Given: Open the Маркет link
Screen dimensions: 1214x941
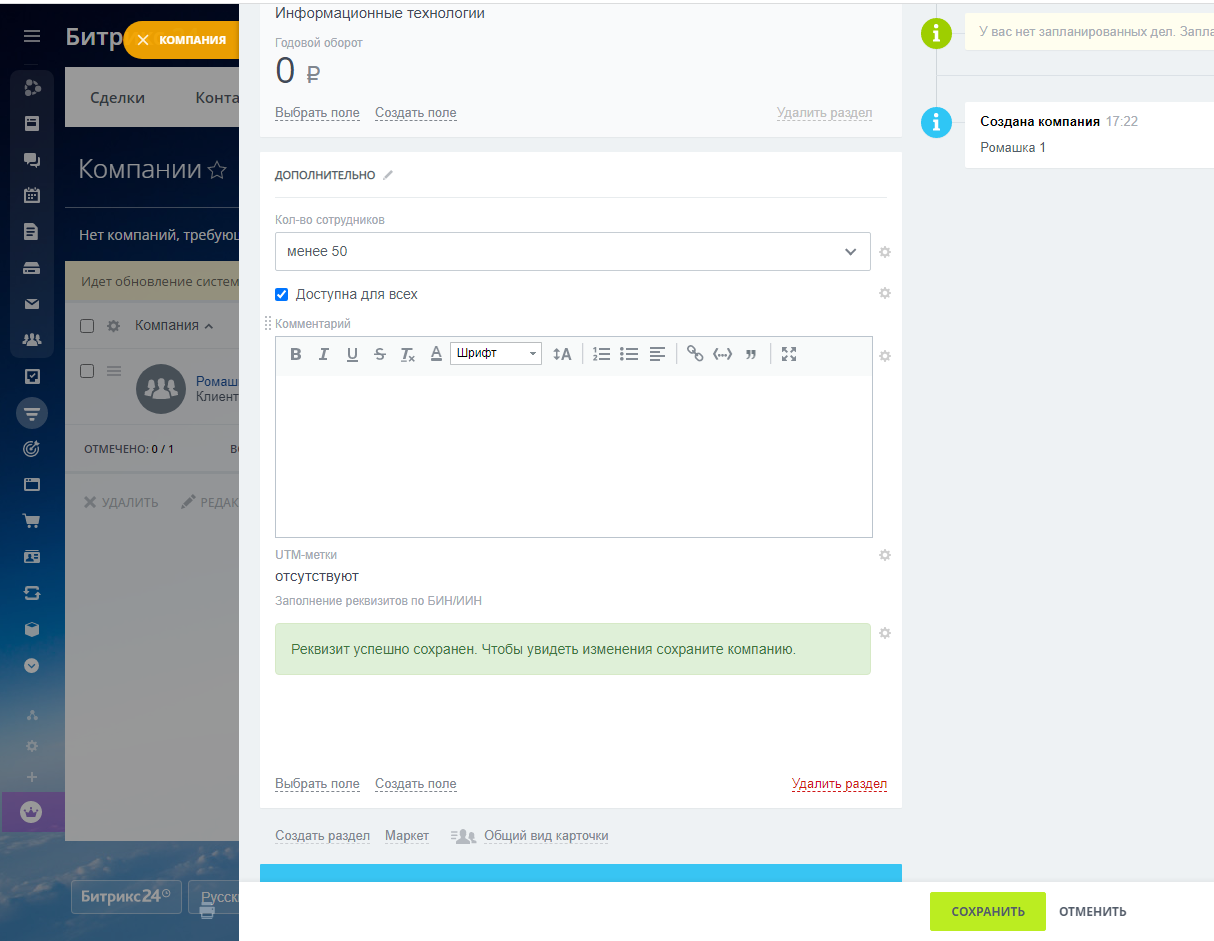Looking at the screenshot, I should [407, 836].
